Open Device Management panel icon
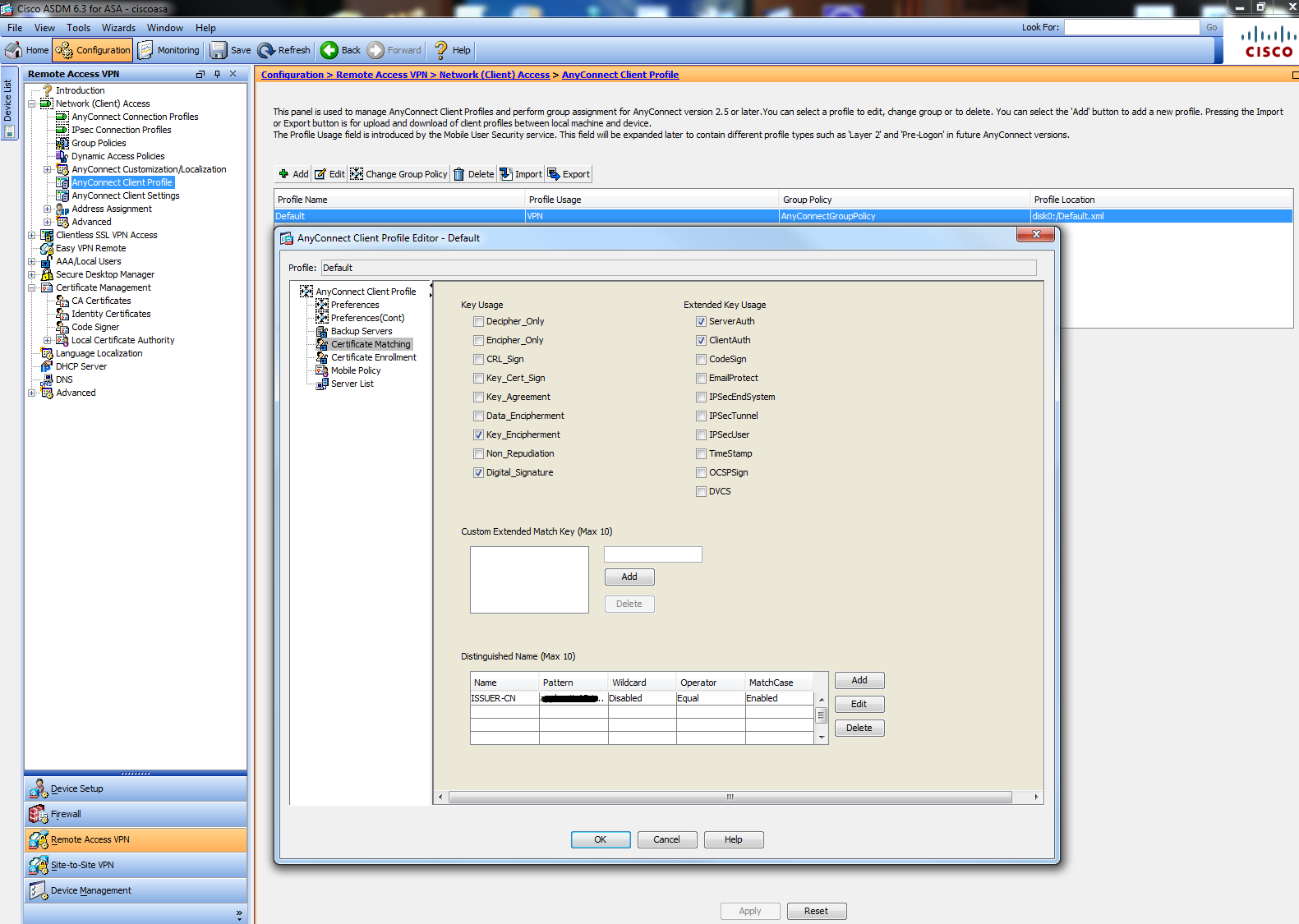The width and height of the screenshot is (1299, 924). pos(38,890)
